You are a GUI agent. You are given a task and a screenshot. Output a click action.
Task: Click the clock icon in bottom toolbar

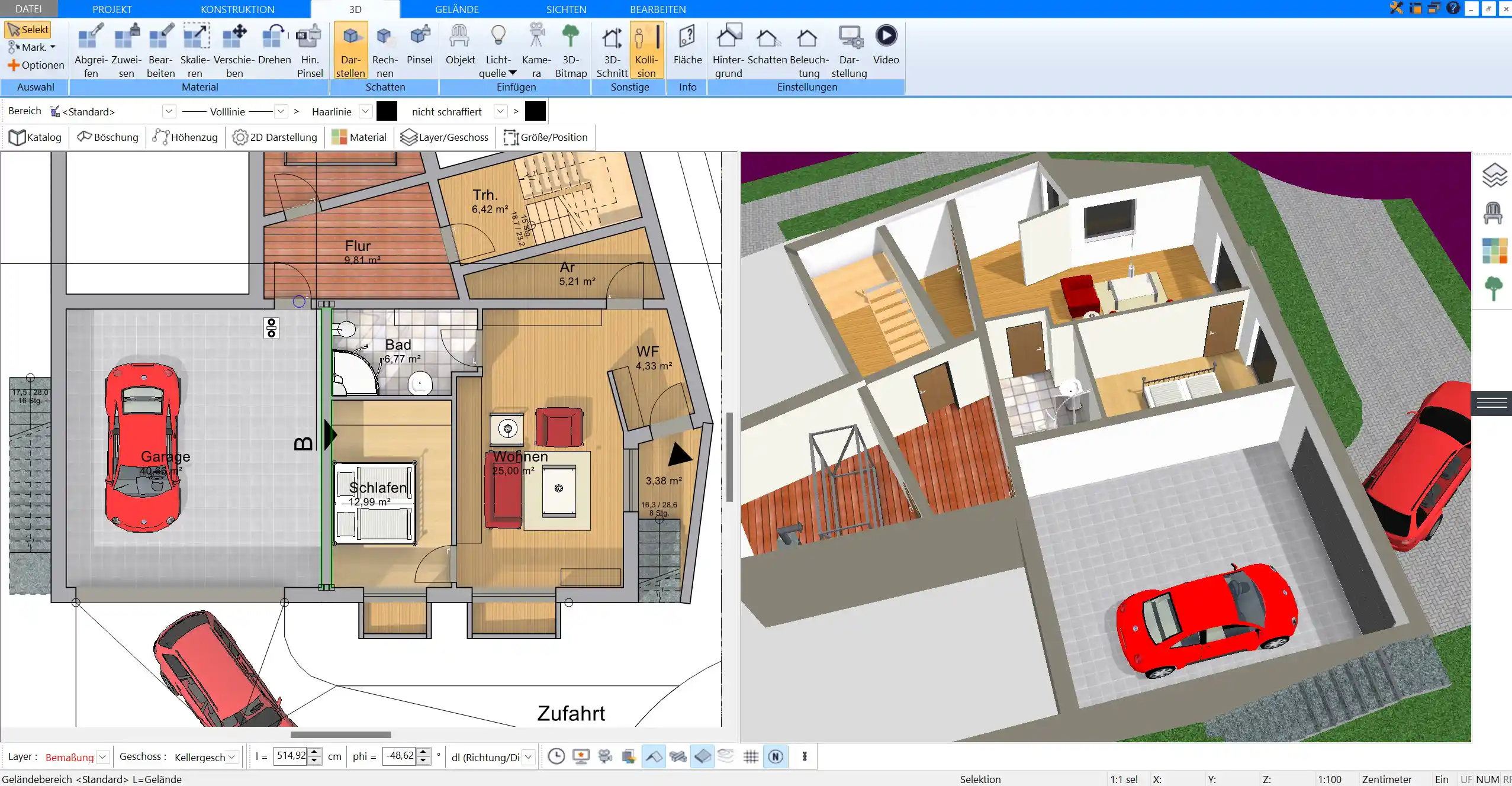556,756
